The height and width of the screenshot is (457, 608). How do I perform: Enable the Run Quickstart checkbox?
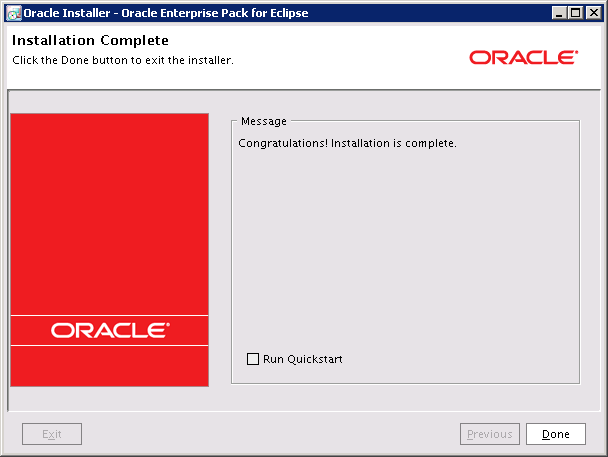pos(253,359)
